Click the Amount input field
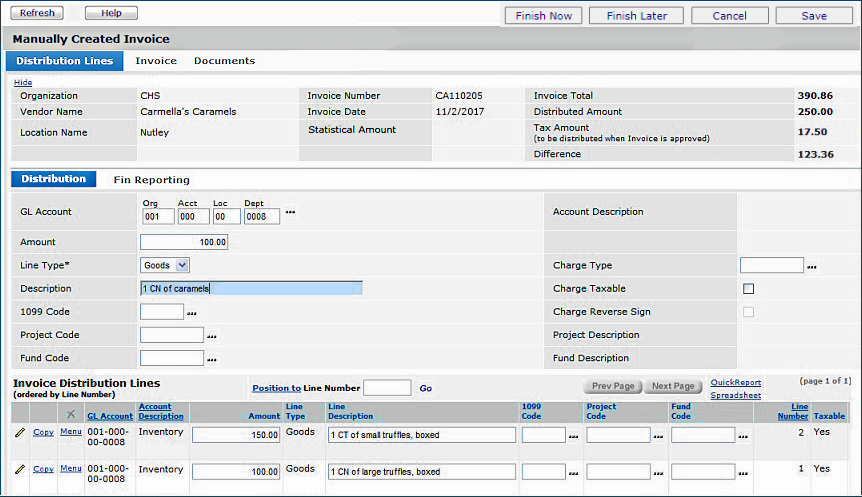The width and height of the screenshot is (862, 497). point(185,242)
